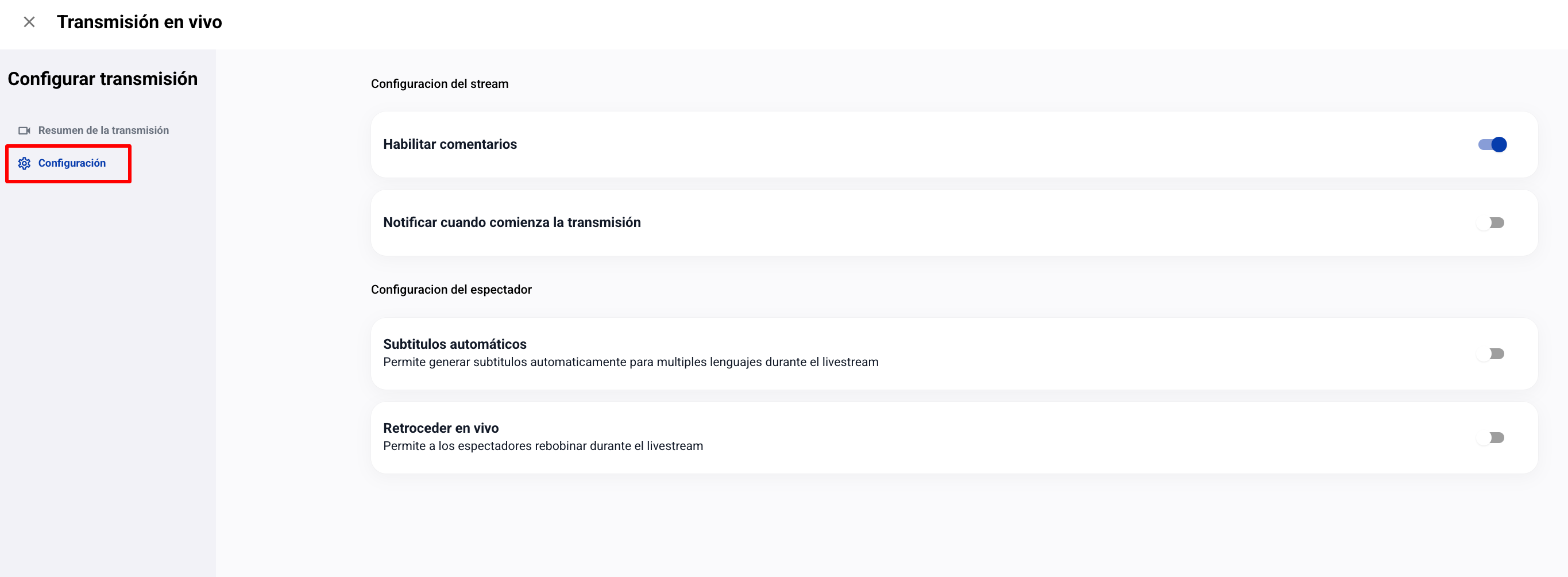Image resolution: width=1568 pixels, height=577 pixels.
Task: Click the camera icon beside Resumen
Action: pos(24,130)
